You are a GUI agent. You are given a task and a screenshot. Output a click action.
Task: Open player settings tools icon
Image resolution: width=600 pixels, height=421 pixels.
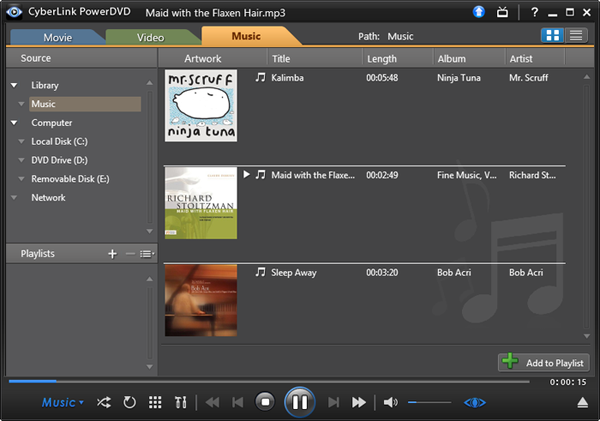(x=181, y=403)
